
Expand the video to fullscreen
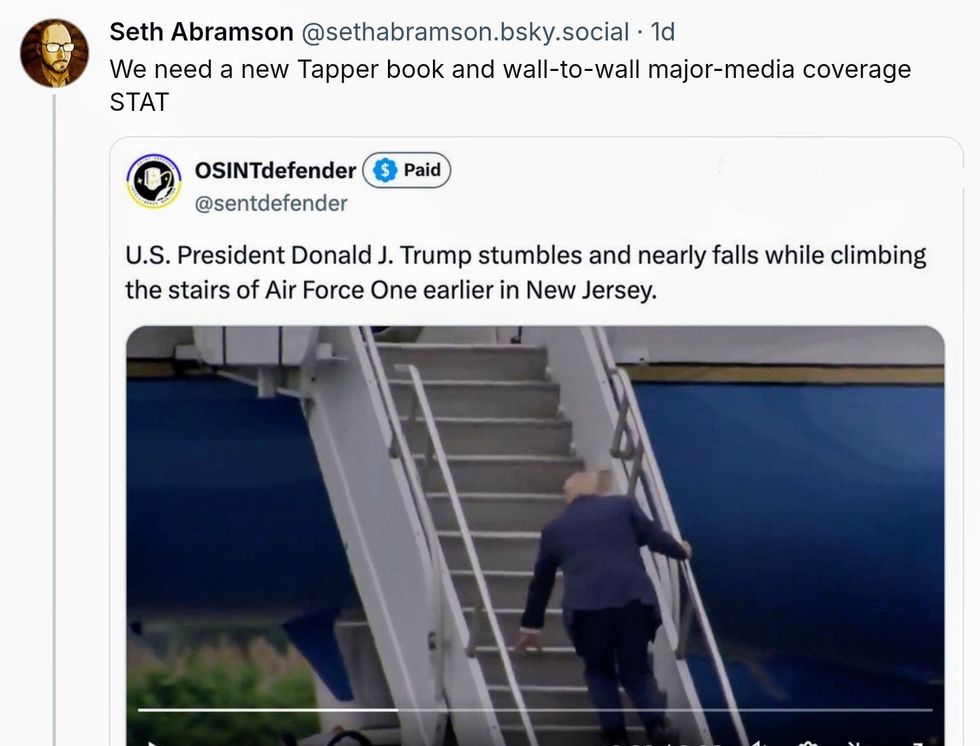pos(916,743)
